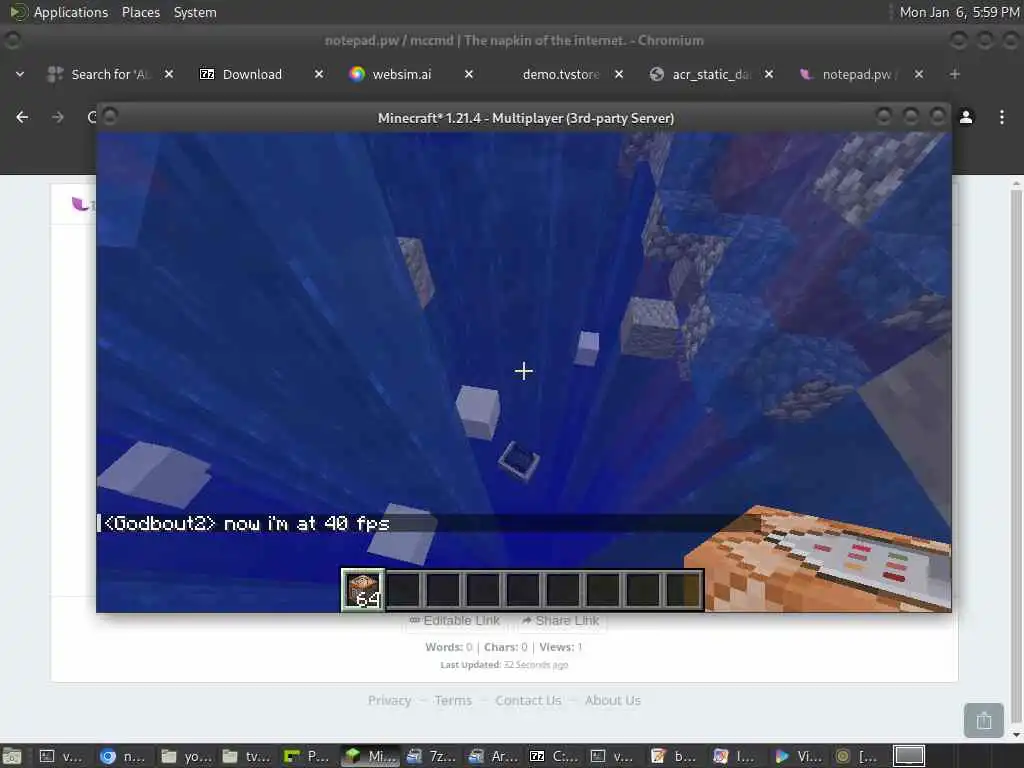Viewport: 1024px width, 768px height.
Task: Switch to the 'b...' taskbar window
Action: tap(674, 756)
